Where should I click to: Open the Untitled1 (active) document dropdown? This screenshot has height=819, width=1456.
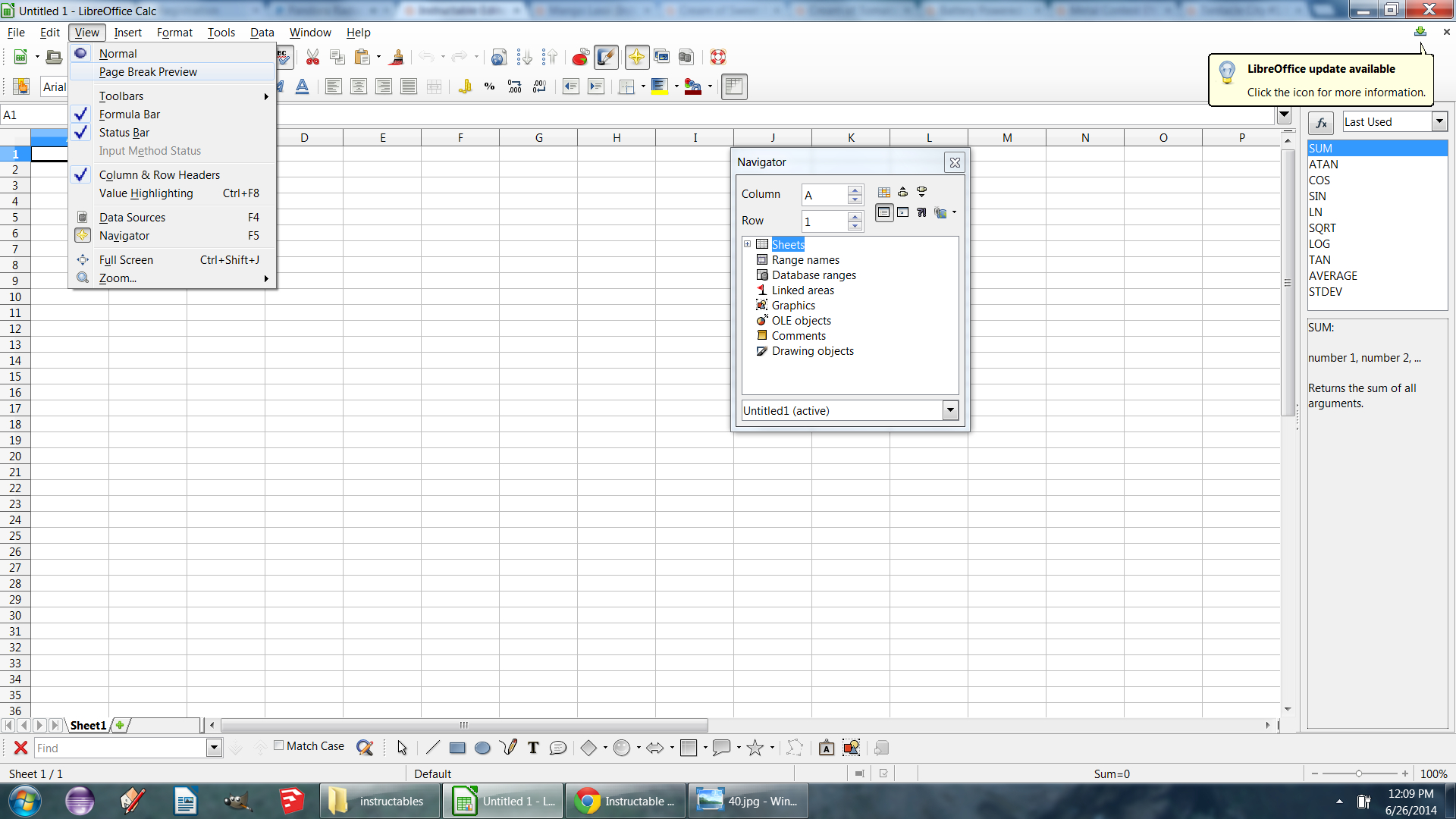tap(950, 410)
